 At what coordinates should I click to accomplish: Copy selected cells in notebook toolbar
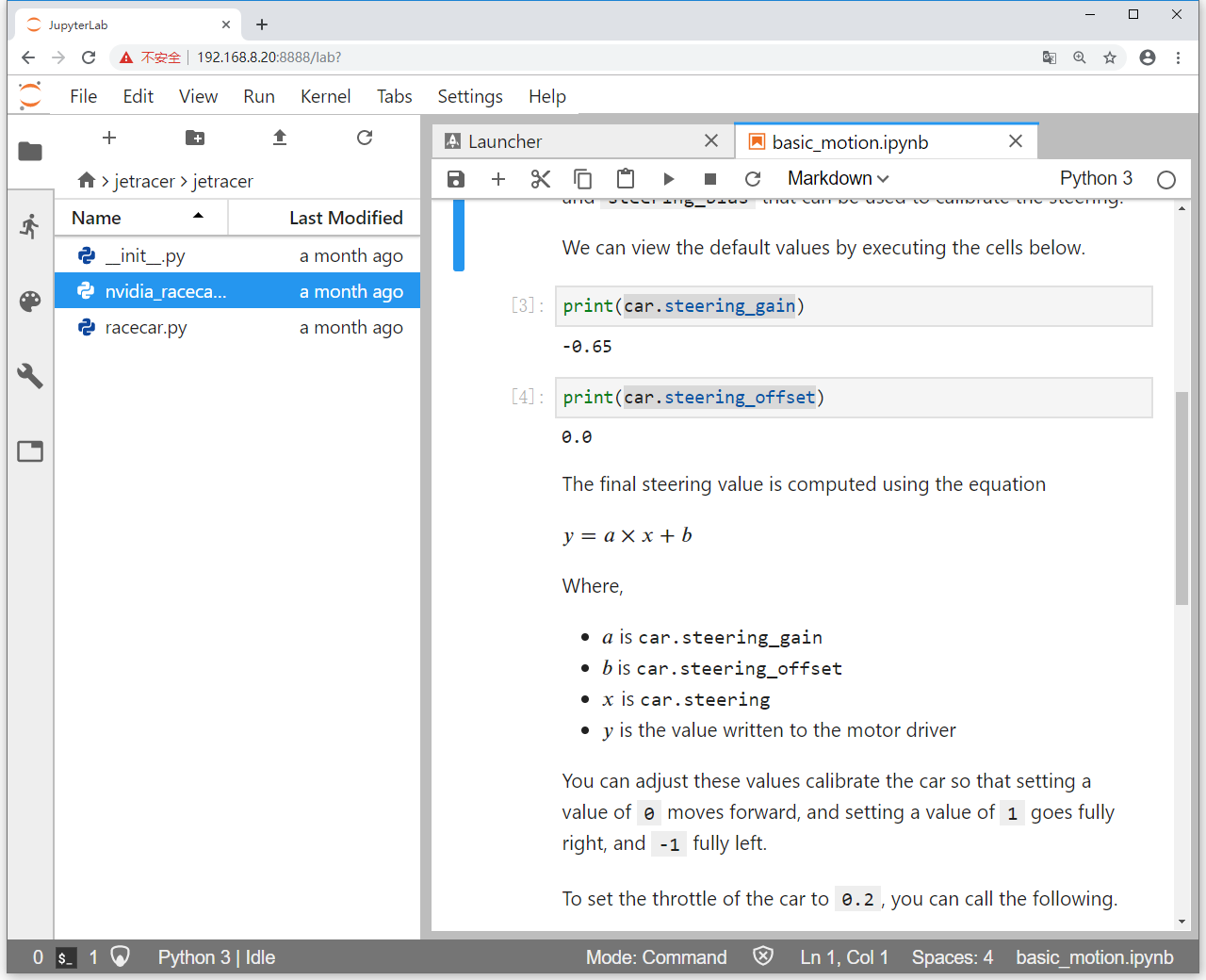coord(583,179)
